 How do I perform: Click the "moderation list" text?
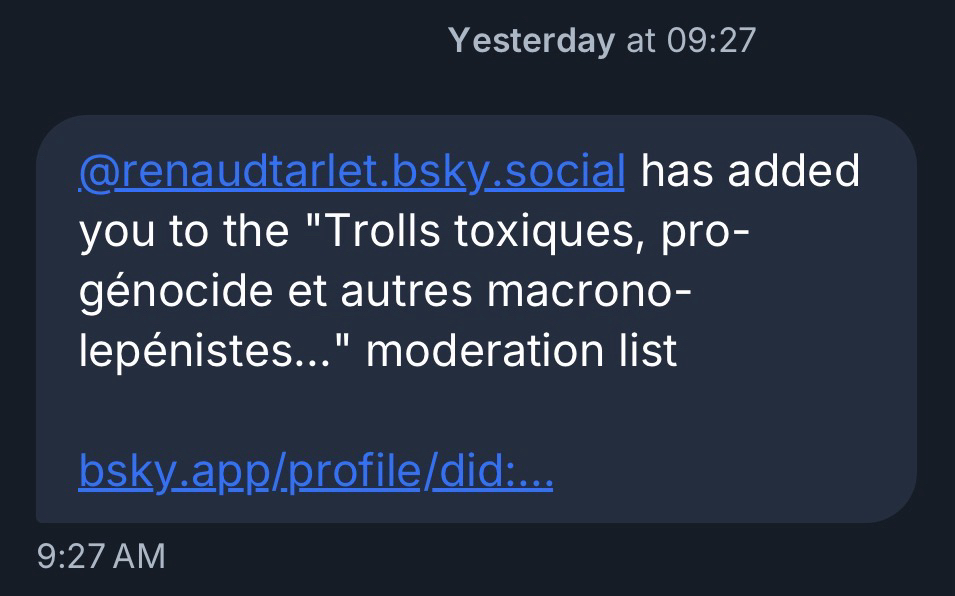pyautogui.click(x=522, y=351)
